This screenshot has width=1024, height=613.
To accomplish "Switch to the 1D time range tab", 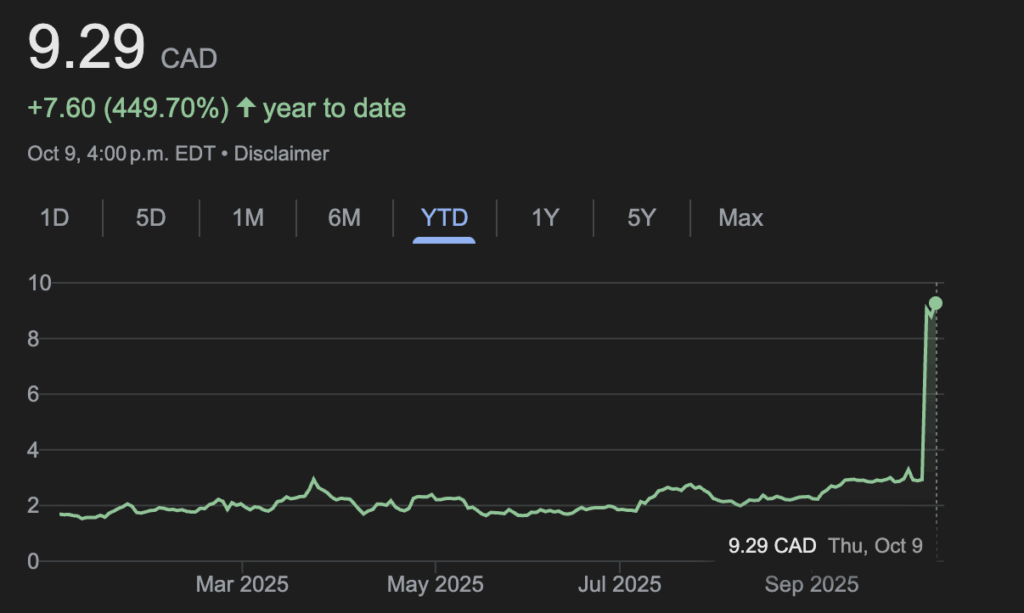I will [x=54, y=218].
